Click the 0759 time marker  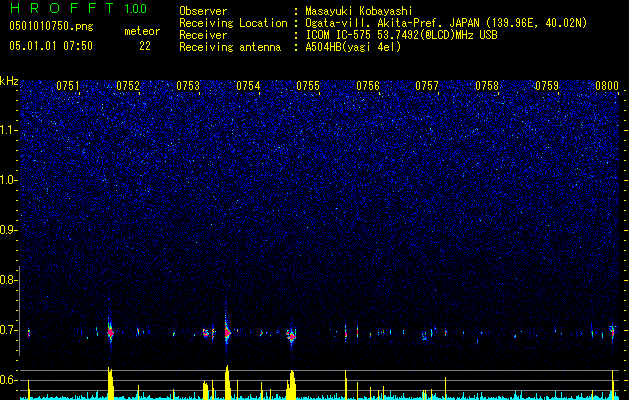[547, 85]
